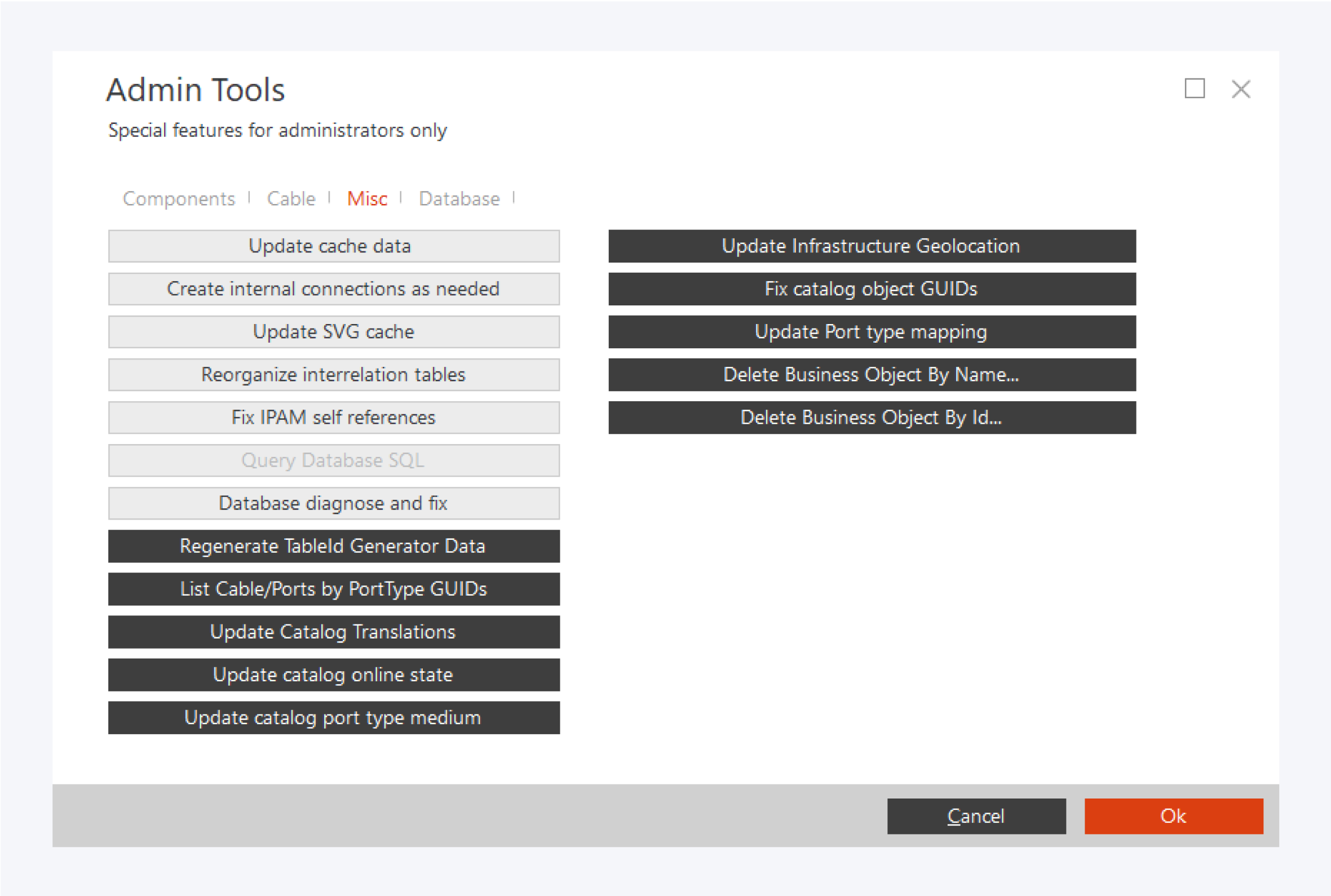1331x896 pixels.
Task: Run Update Catalog Translations
Action: 334,632
